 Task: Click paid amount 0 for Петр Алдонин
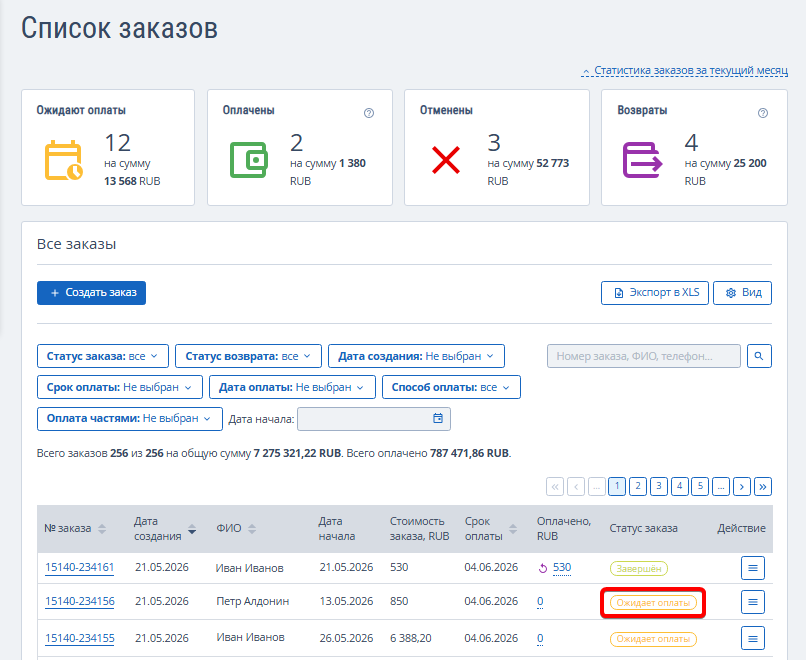point(540,601)
